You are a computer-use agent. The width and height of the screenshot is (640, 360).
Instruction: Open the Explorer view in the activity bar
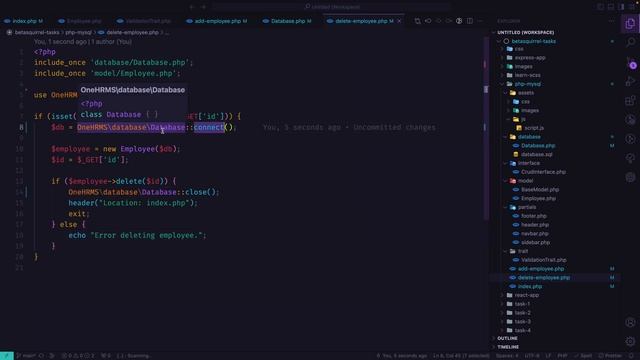(x=630, y=24)
